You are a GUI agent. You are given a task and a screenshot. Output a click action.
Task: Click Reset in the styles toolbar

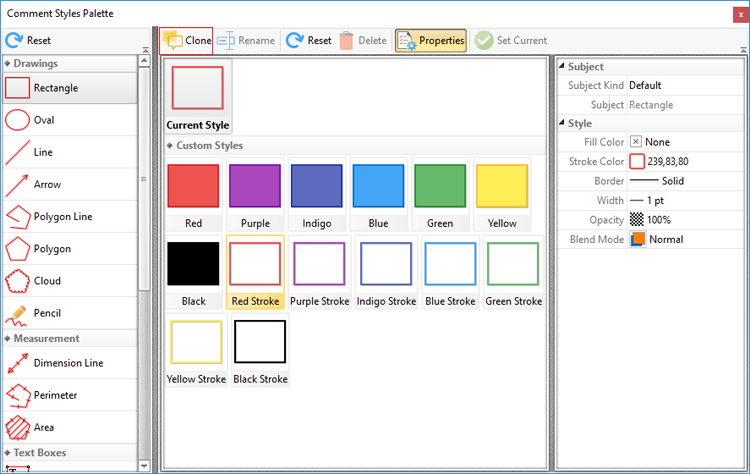[x=308, y=41]
